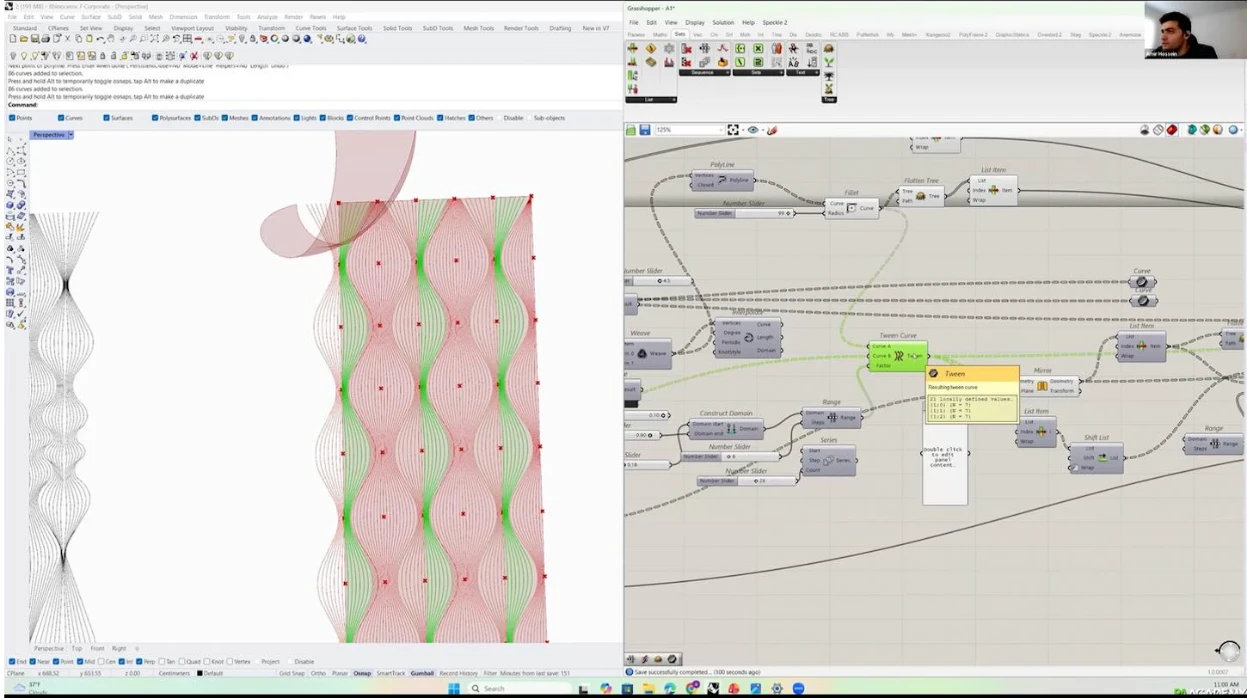The width and height of the screenshot is (1247, 698).
Task: Select the Fillet component icon
Action: pyautogui.click(x=852, y=208)
